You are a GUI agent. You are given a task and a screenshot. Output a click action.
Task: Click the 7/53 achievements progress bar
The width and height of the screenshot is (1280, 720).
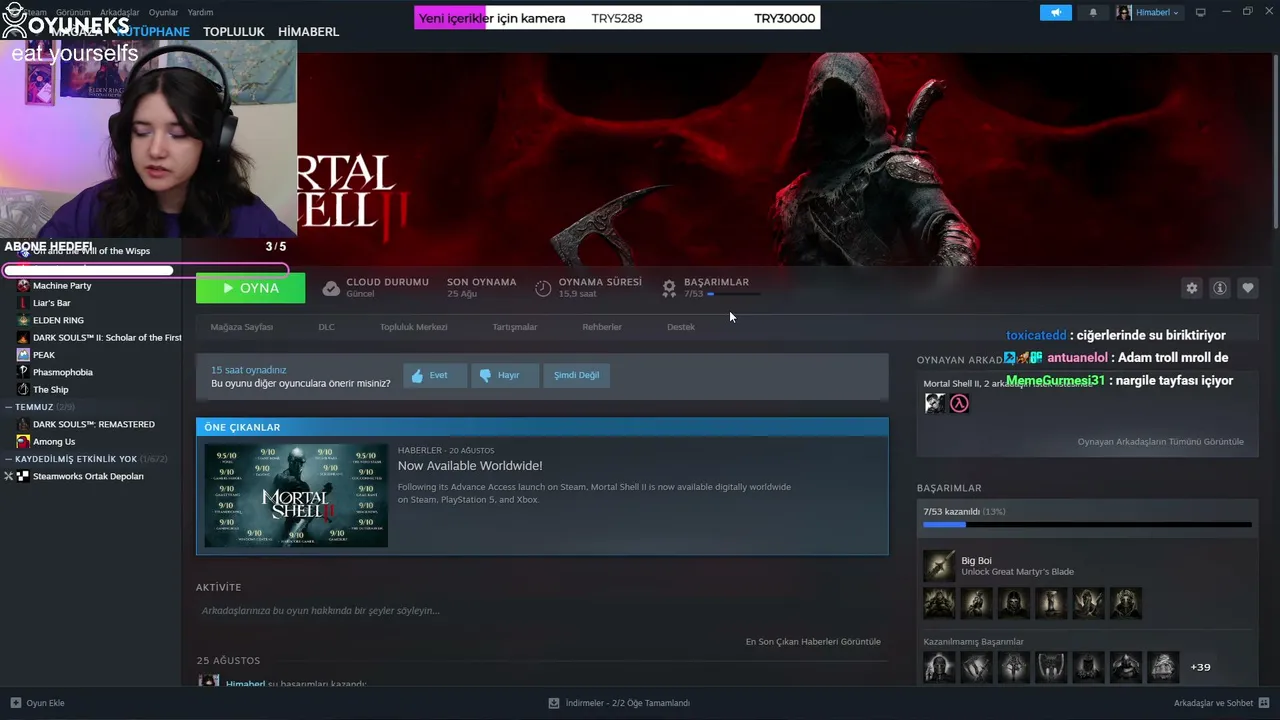[1087, 524]
